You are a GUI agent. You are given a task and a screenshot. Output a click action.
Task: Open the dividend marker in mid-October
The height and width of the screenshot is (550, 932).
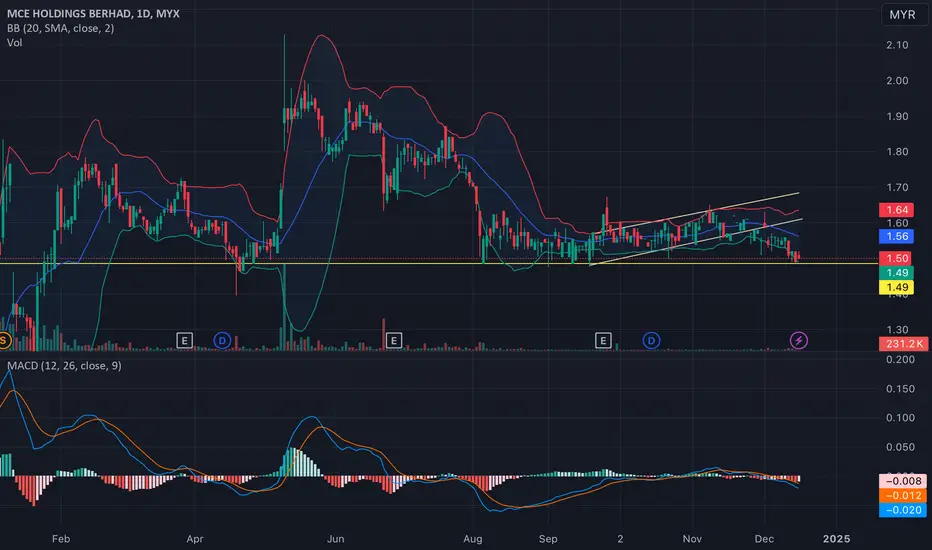[x=651, y=341]
